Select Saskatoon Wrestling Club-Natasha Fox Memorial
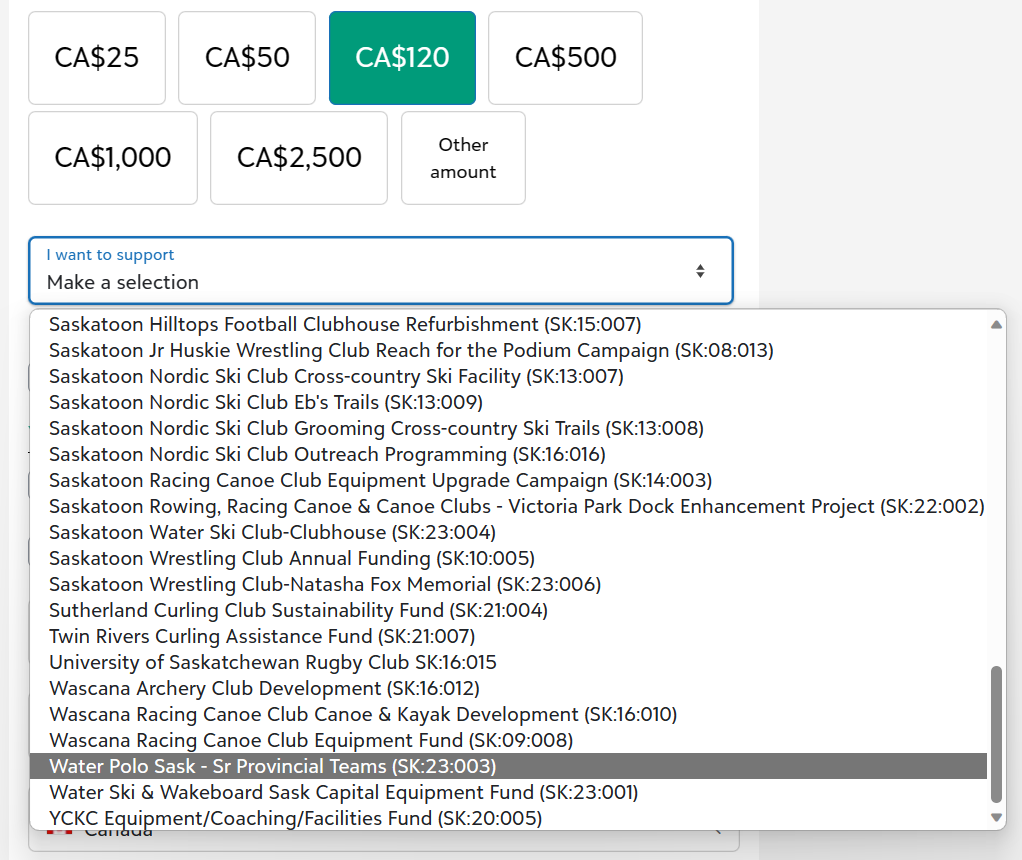Screen dimensions: 1022x860 coord(508,584)
